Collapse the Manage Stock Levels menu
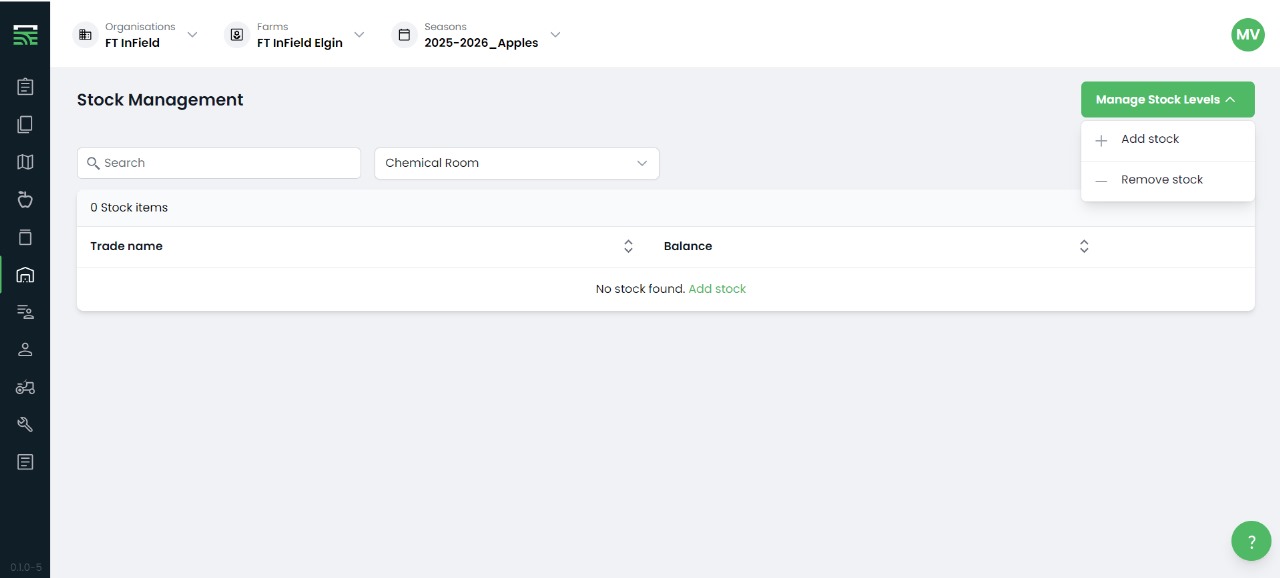Viewport: 1280px width, 578px height. coord(1168,100)
